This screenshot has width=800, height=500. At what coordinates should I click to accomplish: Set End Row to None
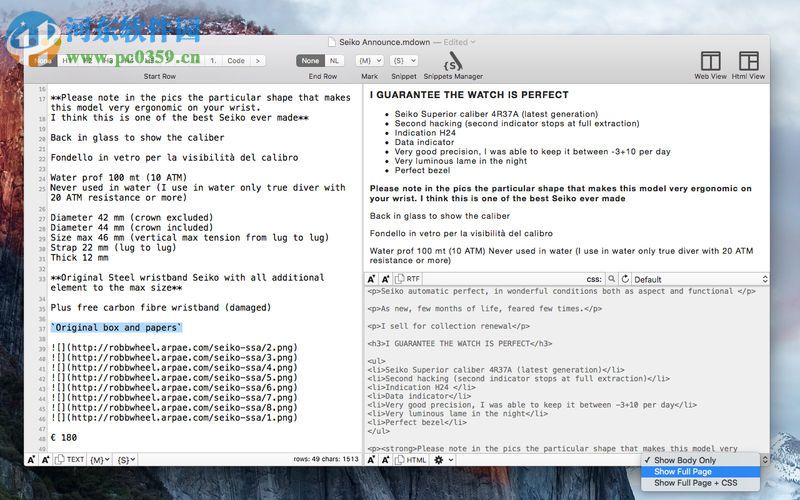310,61
